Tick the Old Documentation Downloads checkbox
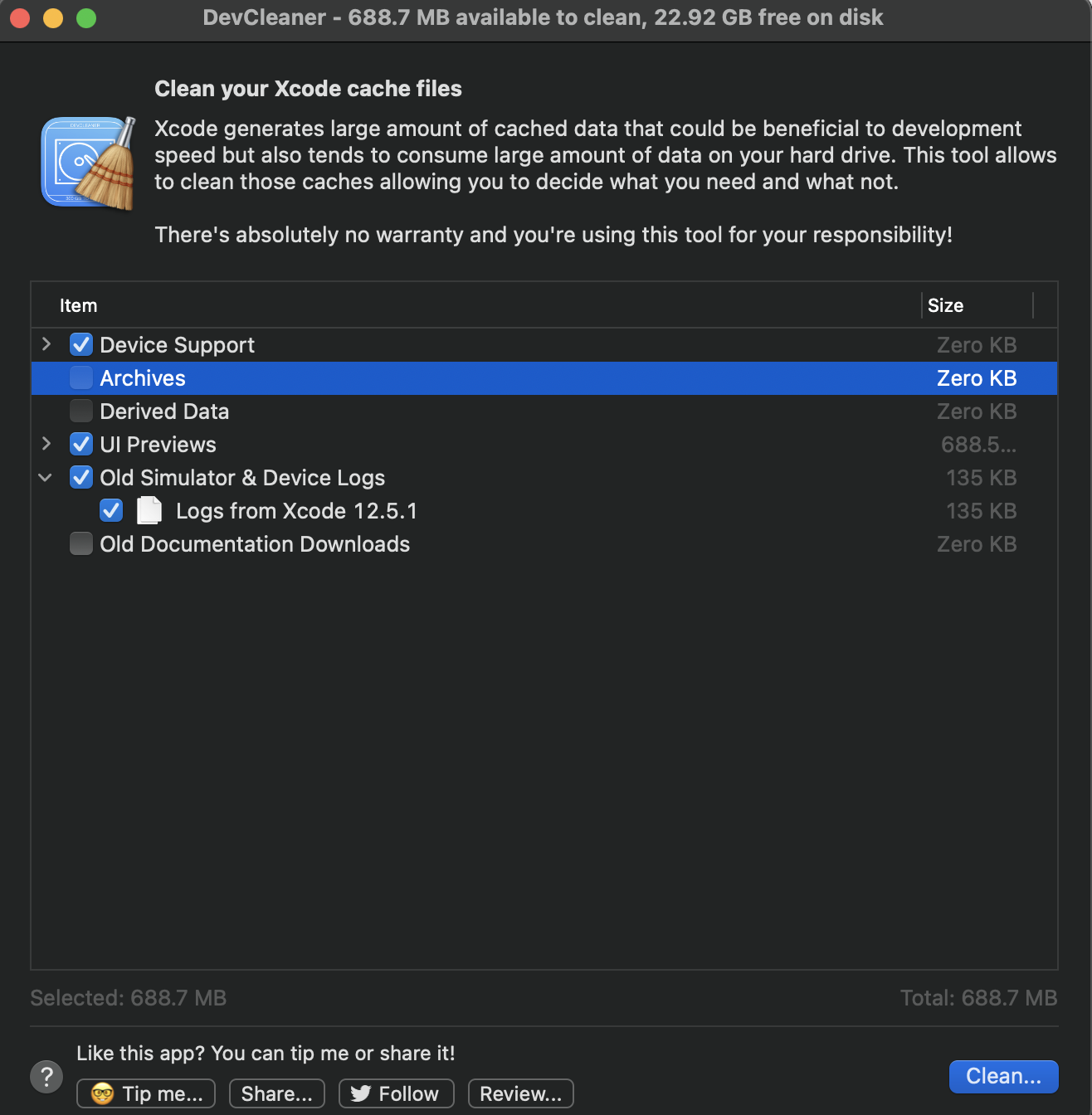The width and height of the screenshot is (1092, 1115). click(x=81, y=543)
